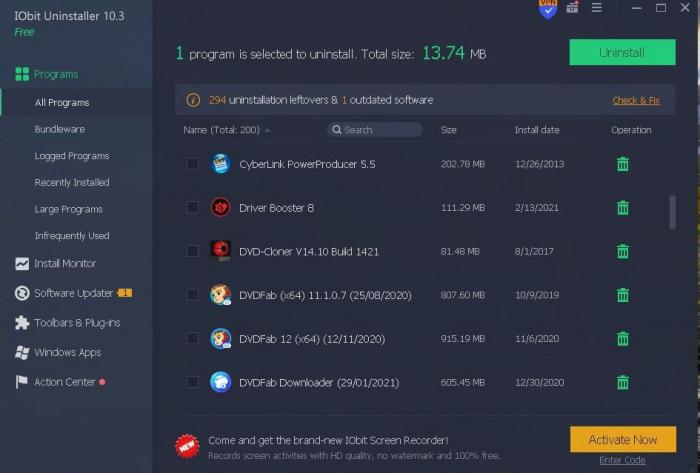Tick checkbox for DVDFab (x64) 11.1.0.7
The image size is (700, 473).
click(x=192, y=295)
